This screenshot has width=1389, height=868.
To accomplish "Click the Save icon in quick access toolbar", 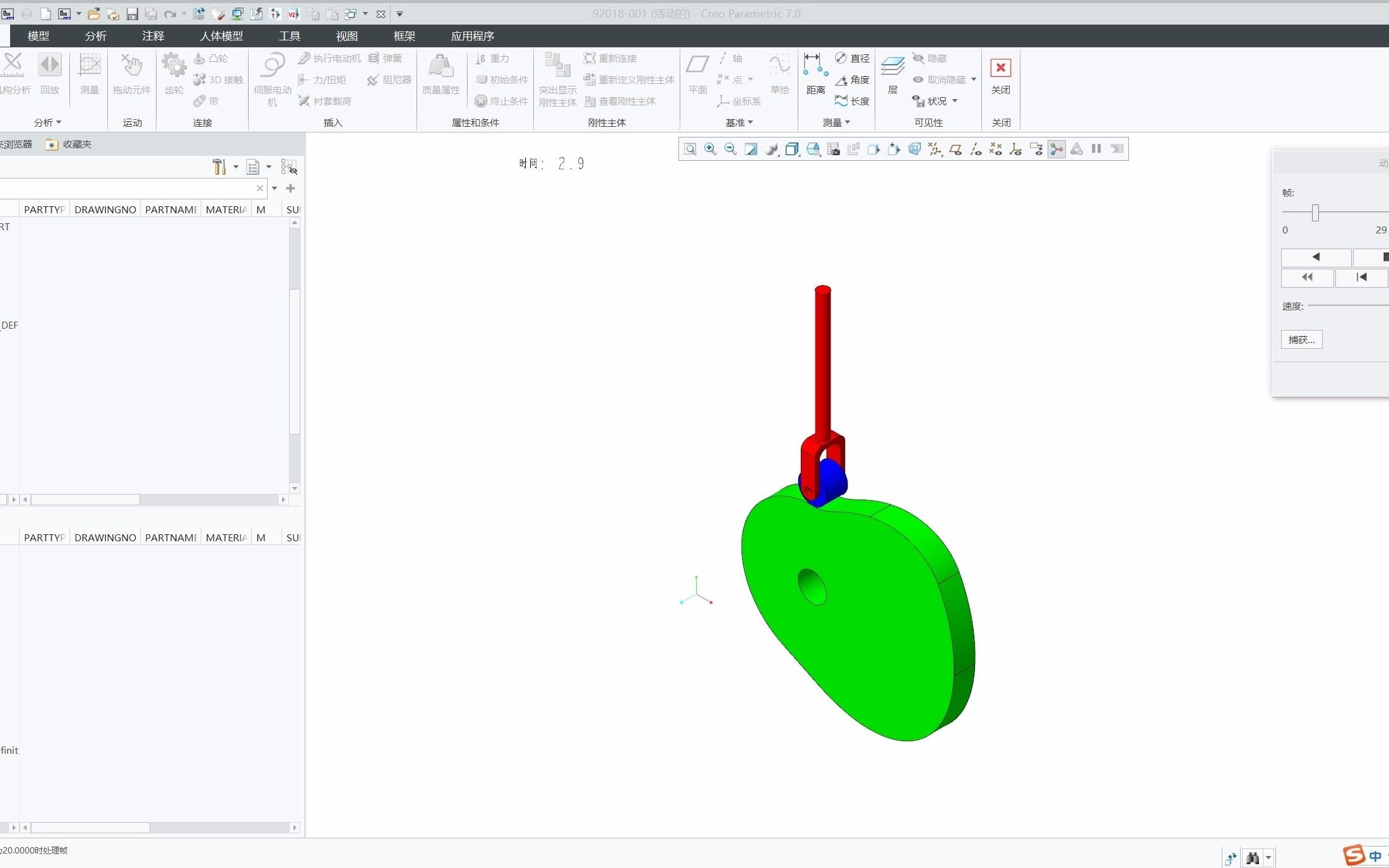I will (x=132, y=14).
